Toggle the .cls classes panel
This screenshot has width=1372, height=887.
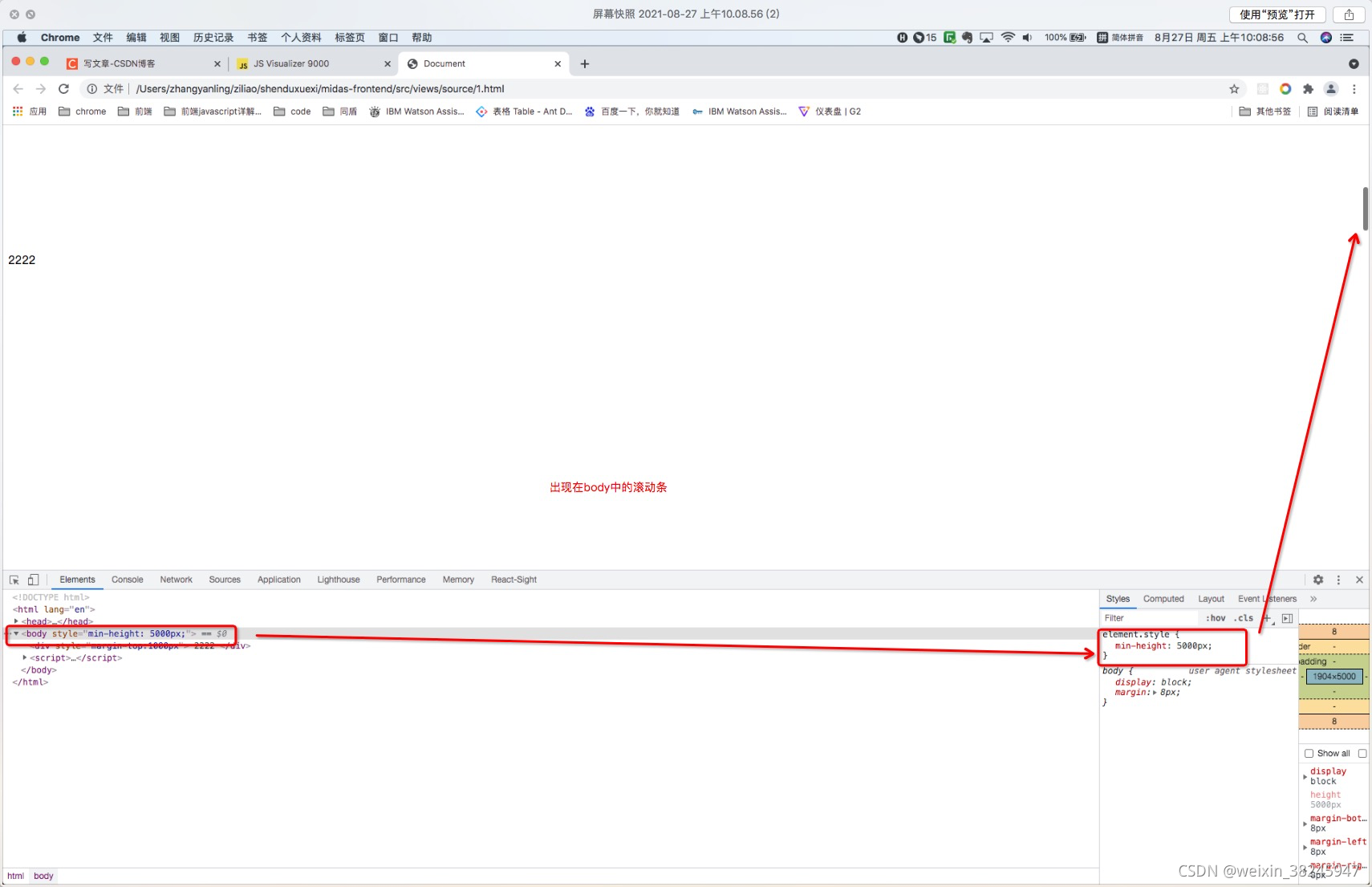(x=1244, y=618)
